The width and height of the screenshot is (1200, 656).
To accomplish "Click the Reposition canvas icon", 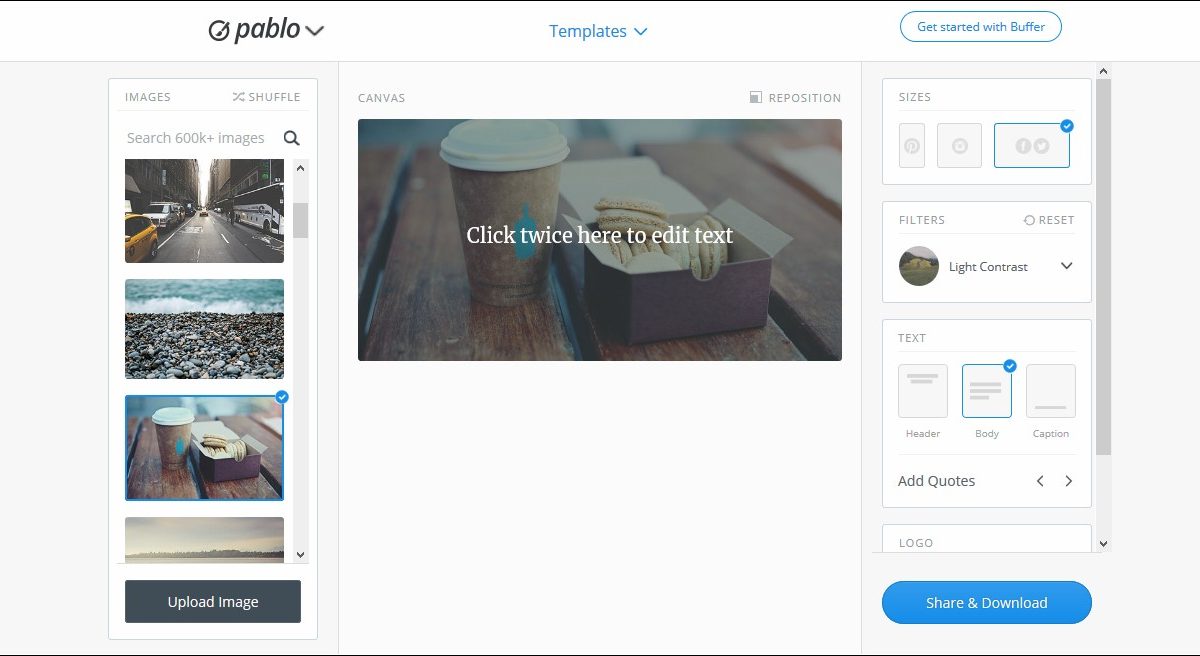I will pos(756,98).
